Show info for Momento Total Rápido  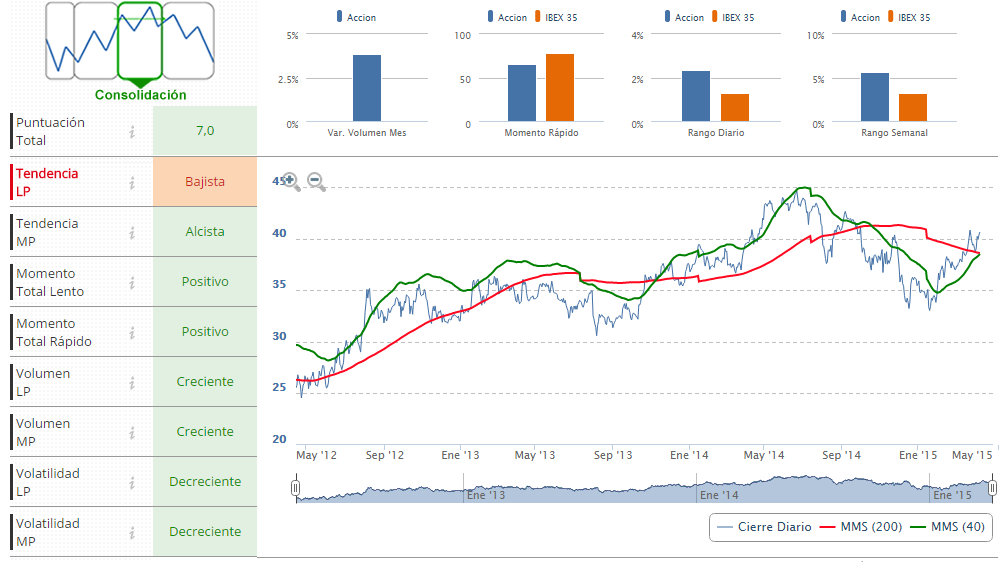pos(131,332)
